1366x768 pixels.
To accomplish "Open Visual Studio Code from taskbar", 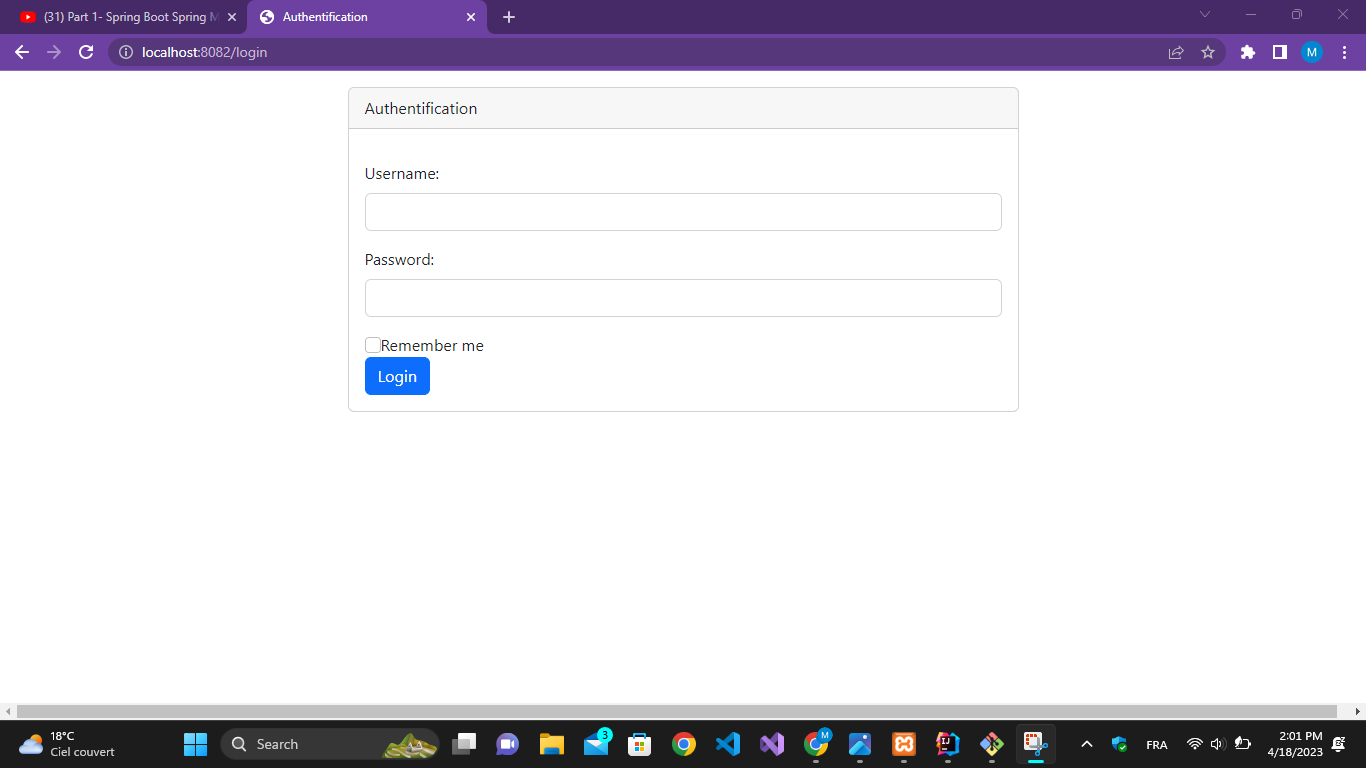I will tap(727, 744).
